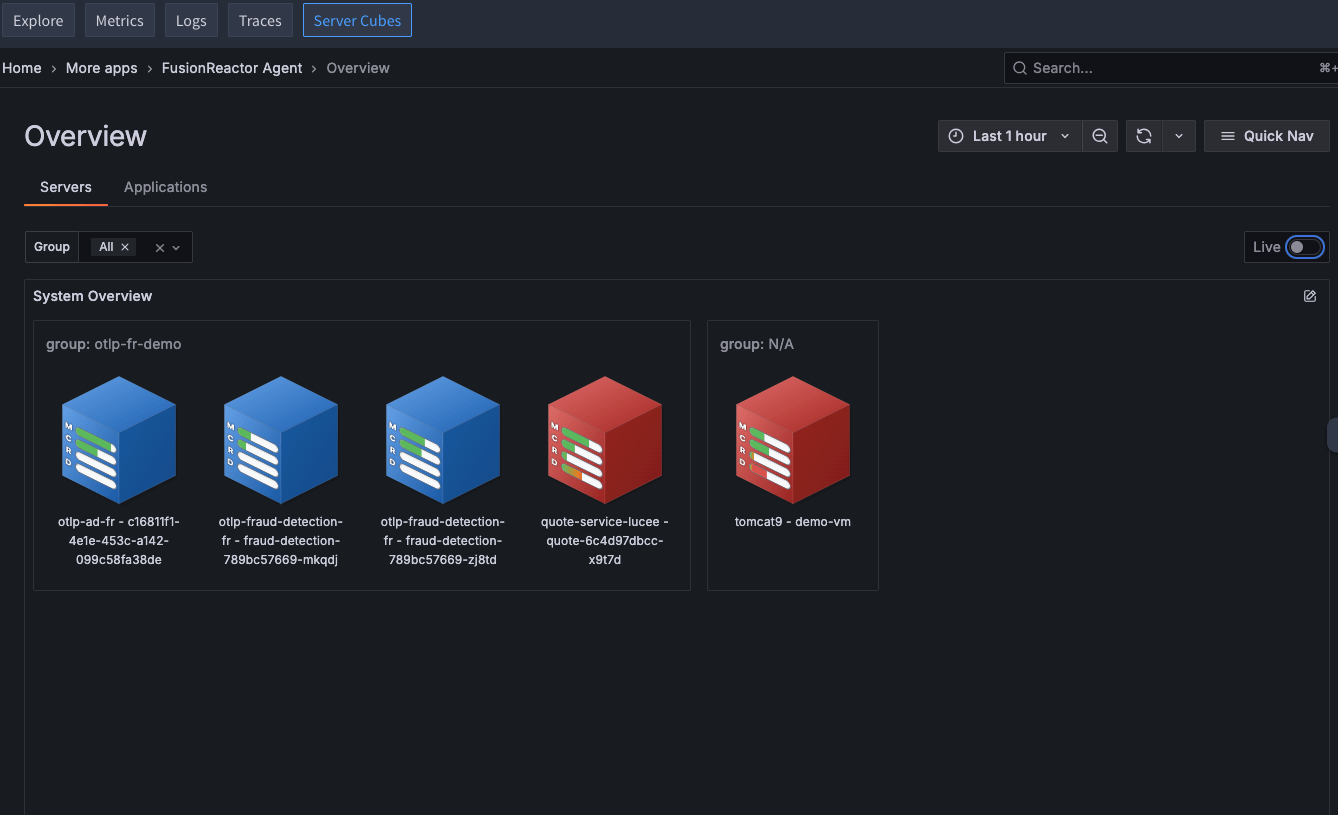Select the Servers tab
The height and width of the screenshot is (815, 1338).
point(66,187)
